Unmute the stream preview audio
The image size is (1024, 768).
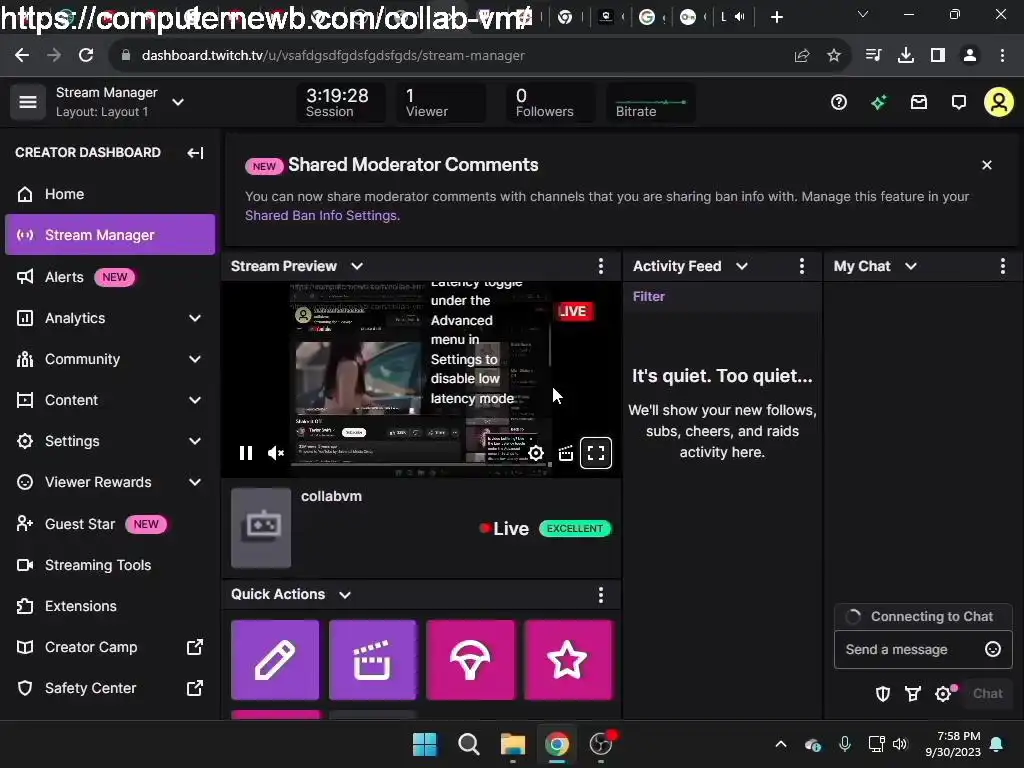276,453
